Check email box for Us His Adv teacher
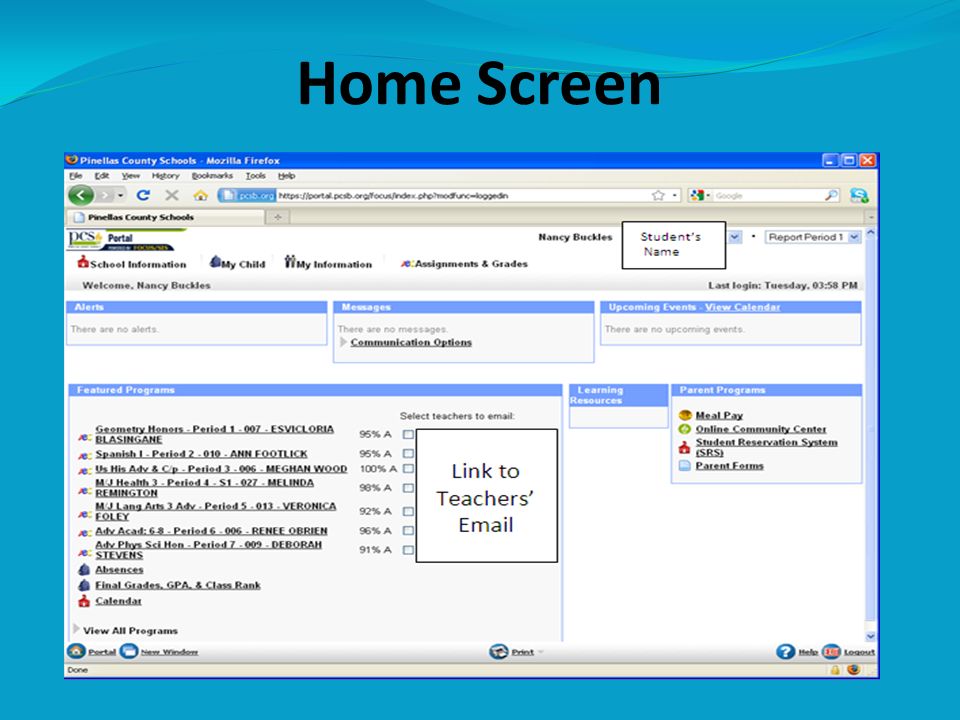 pos(408,469)
